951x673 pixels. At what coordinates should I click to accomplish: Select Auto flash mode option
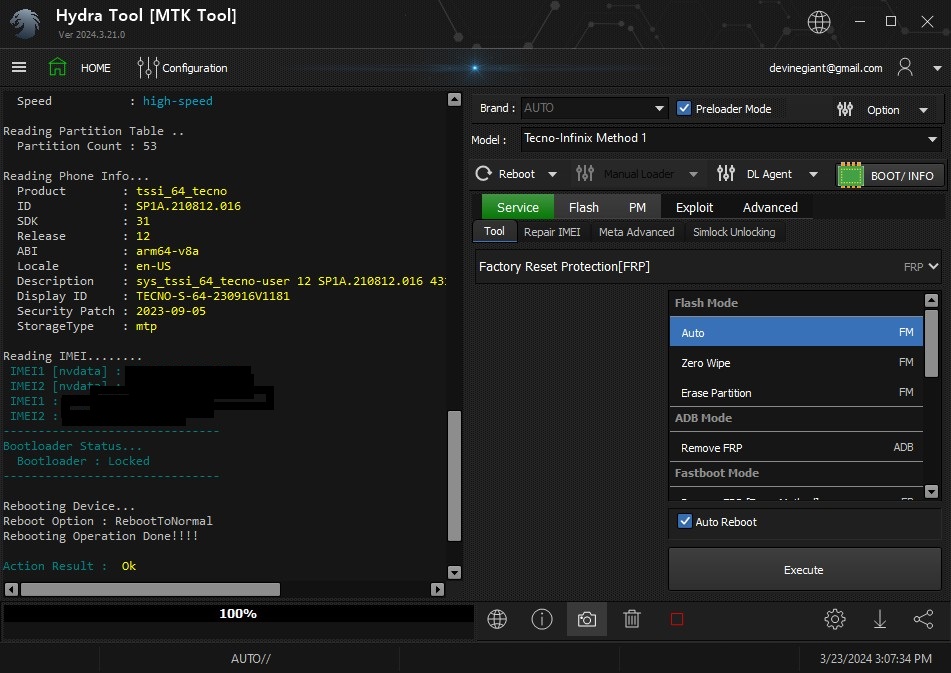[x=796, y=332]
